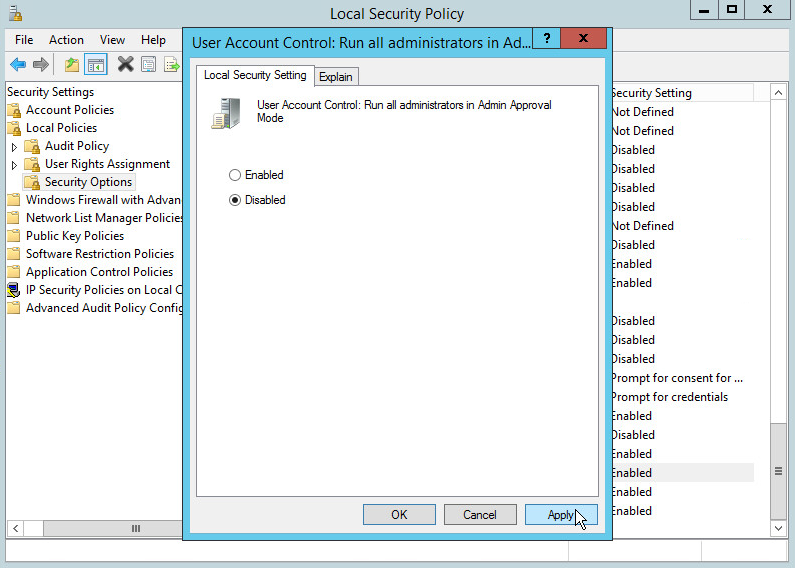Confirm the dialog with OK

pos(399,515)
